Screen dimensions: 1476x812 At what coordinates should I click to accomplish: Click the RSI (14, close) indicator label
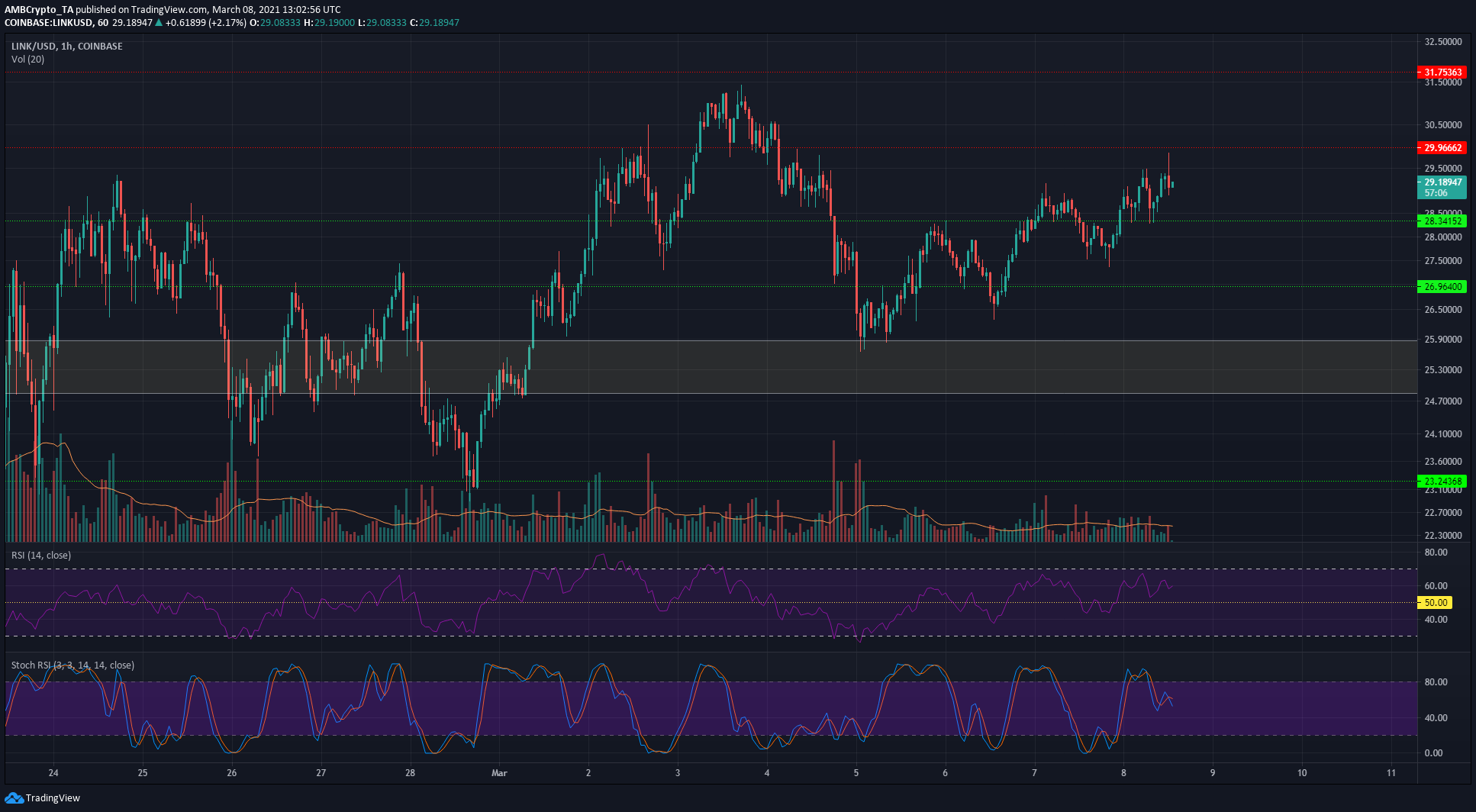[x=41, y=556]
